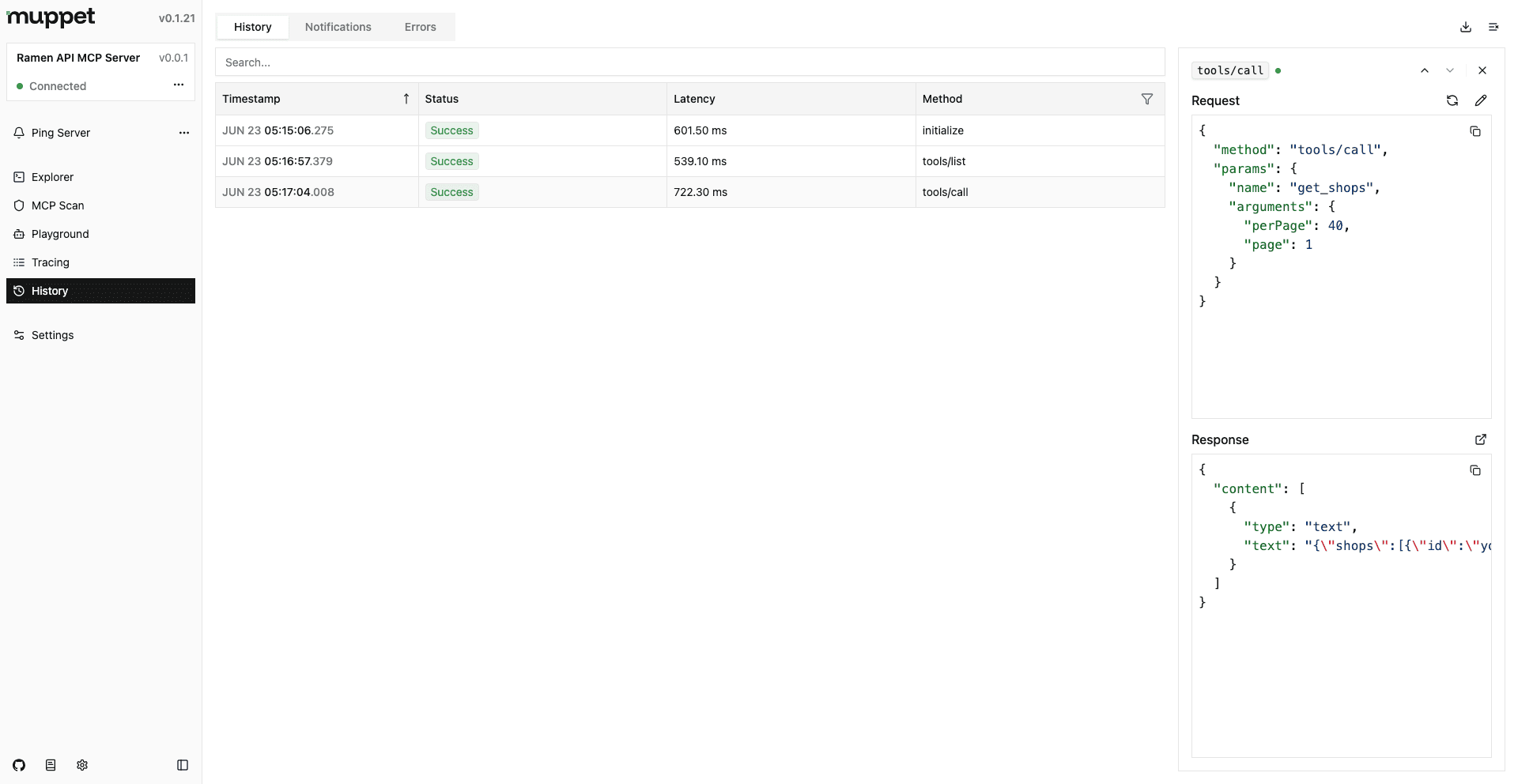This screenshot has height=784, width=1518.
Task: Expand Ping Server more options
Action: coord(184,133)
